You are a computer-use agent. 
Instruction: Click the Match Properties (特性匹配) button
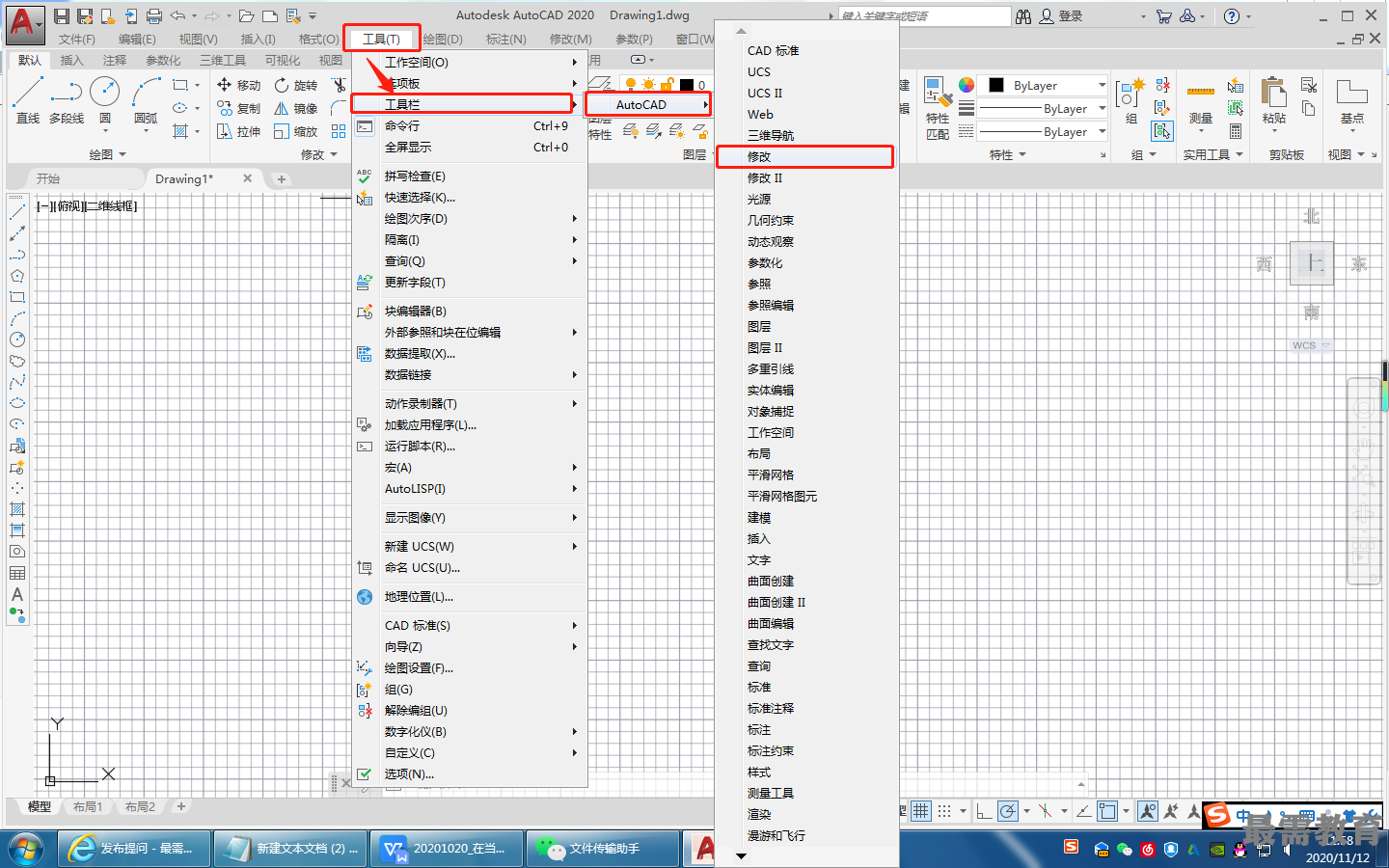pos(938,108)
